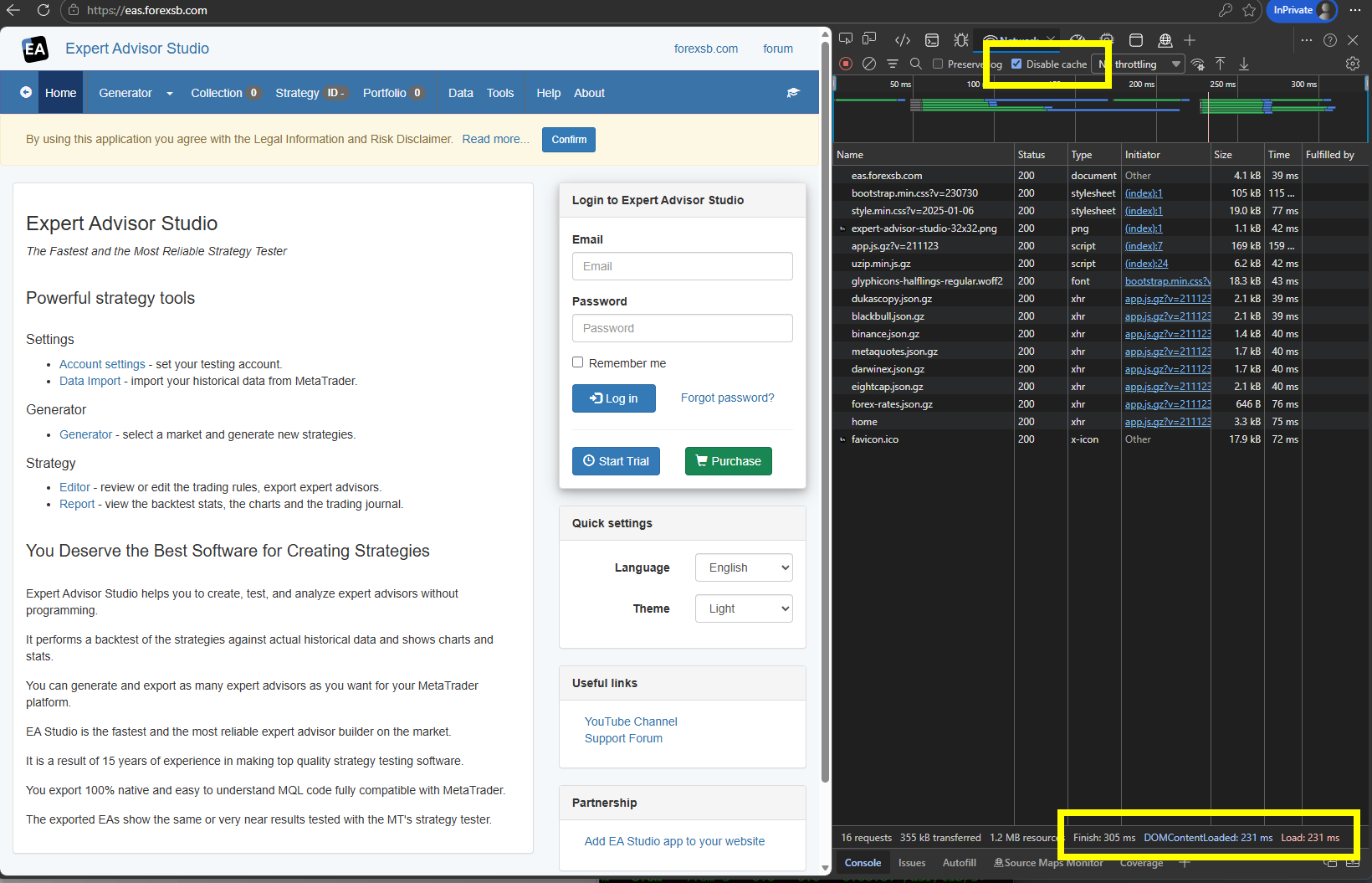Open the Sources debugger bug icon
The image size is (1372, 883).
pyautogui.click(x=961, y=40)
